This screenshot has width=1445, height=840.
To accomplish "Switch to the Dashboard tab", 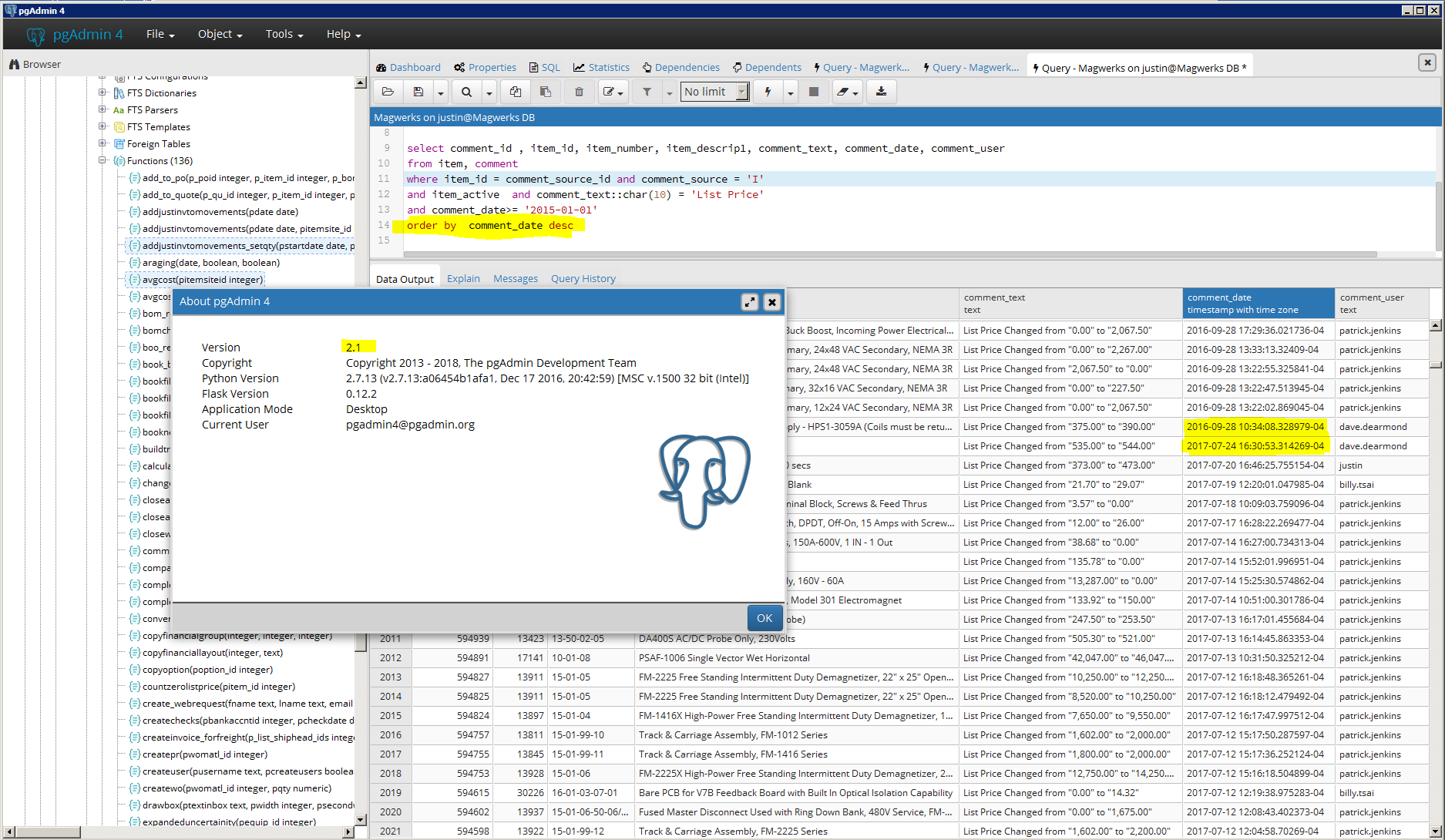I will [x=408, y=68].
